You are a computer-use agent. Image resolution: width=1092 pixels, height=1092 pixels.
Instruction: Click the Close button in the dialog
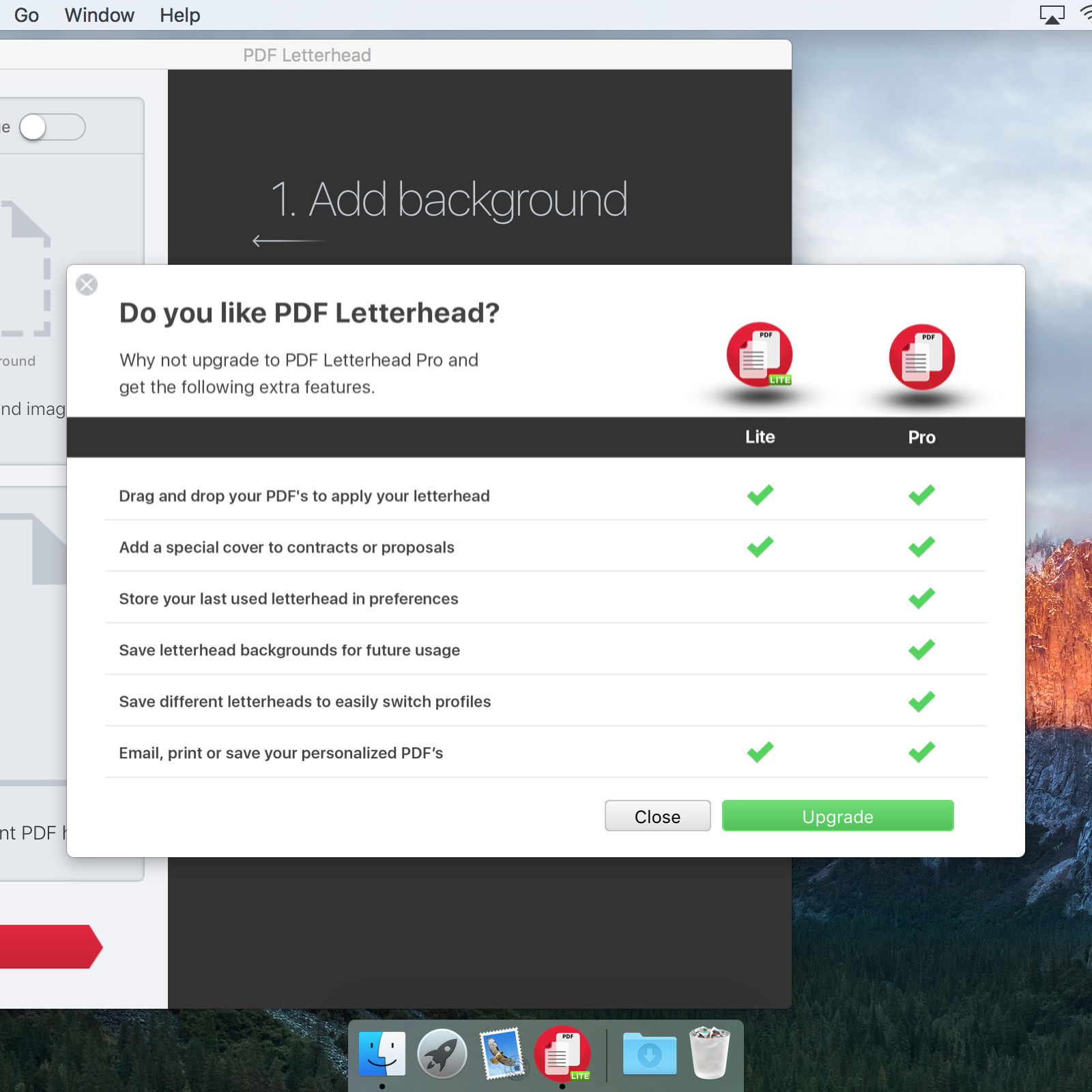657,816
